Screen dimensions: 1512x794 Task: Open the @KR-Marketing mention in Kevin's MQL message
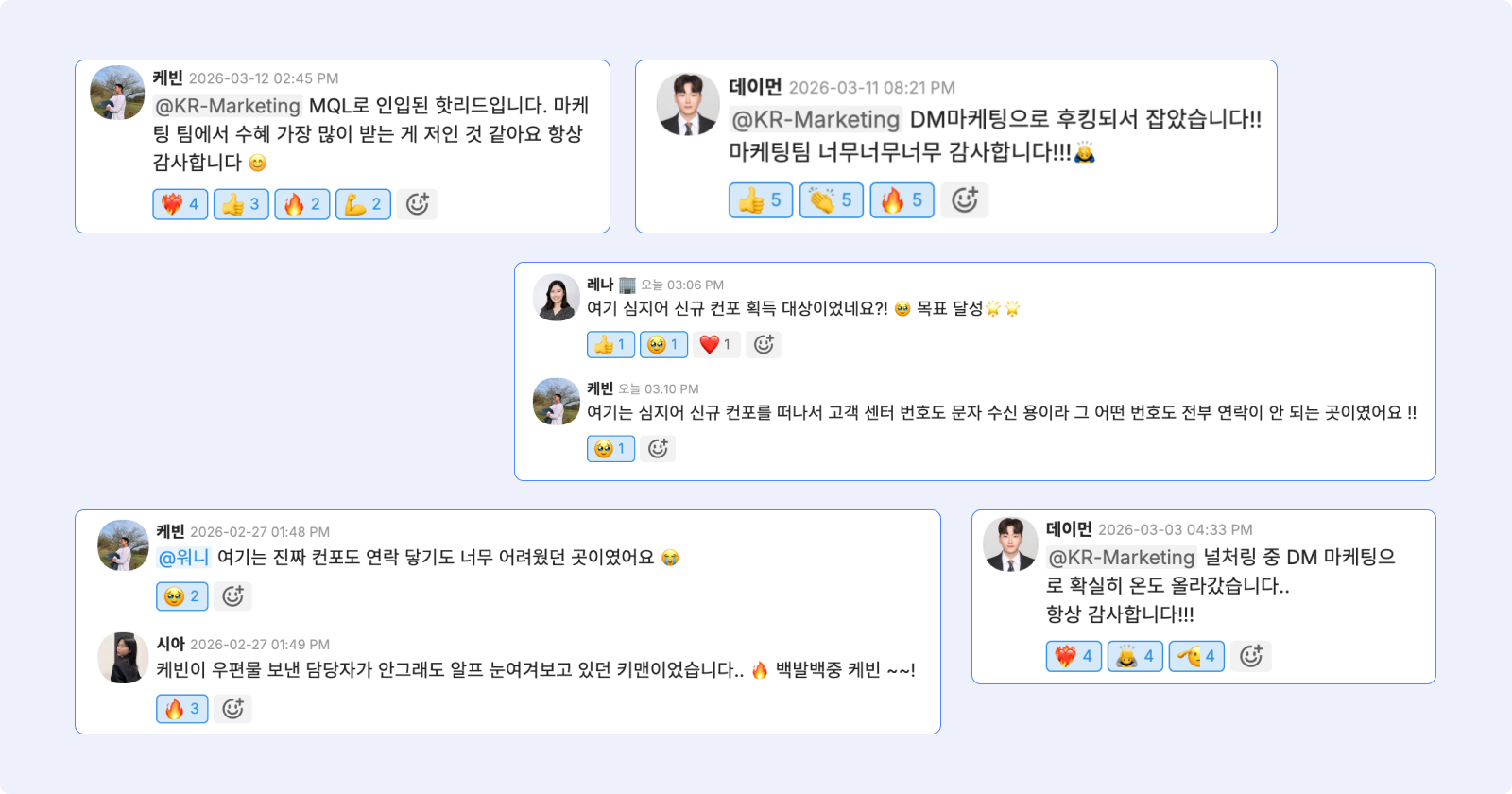click(228, 106)
